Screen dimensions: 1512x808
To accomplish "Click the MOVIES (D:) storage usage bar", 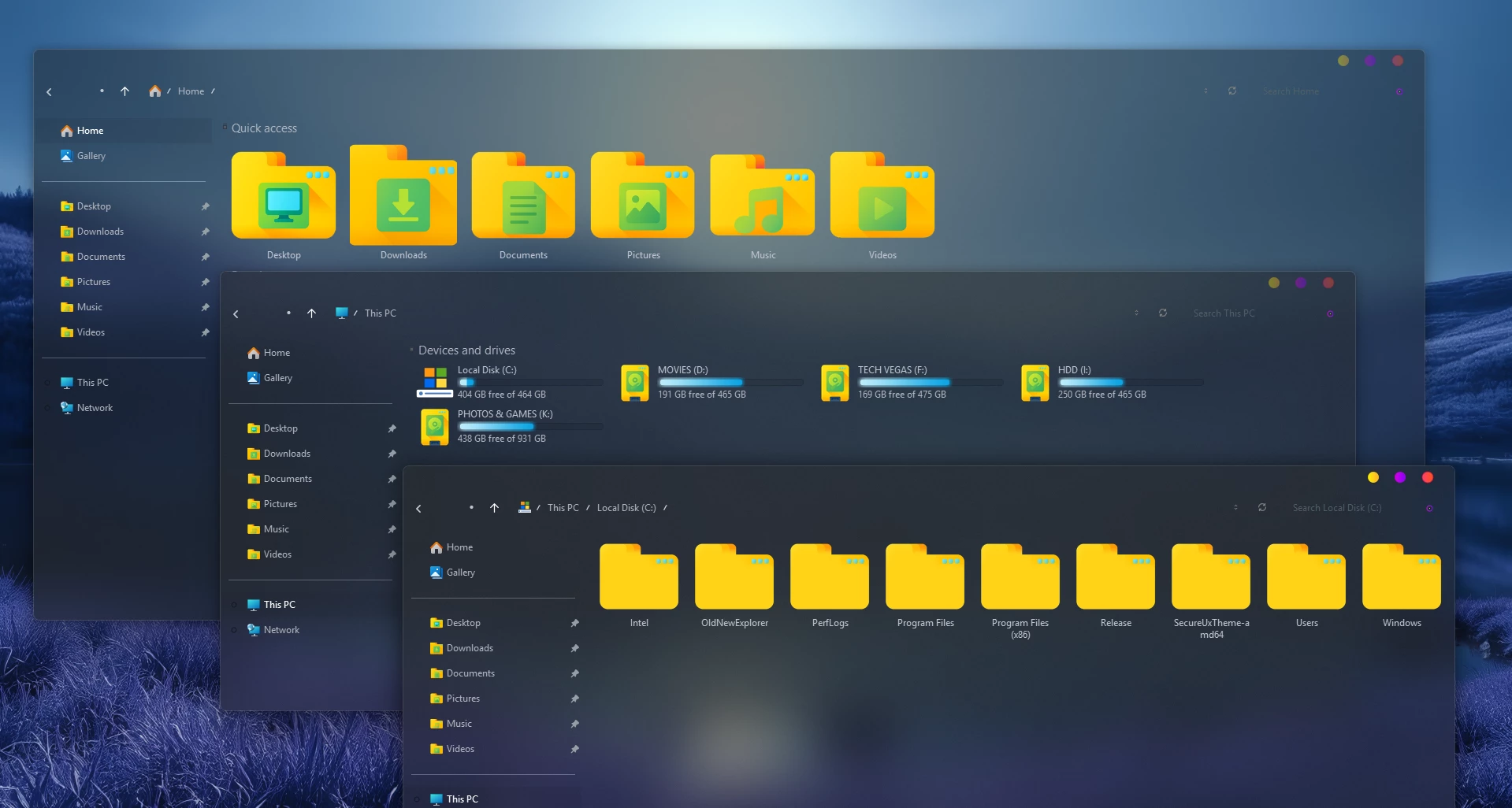I will [730, 383].
